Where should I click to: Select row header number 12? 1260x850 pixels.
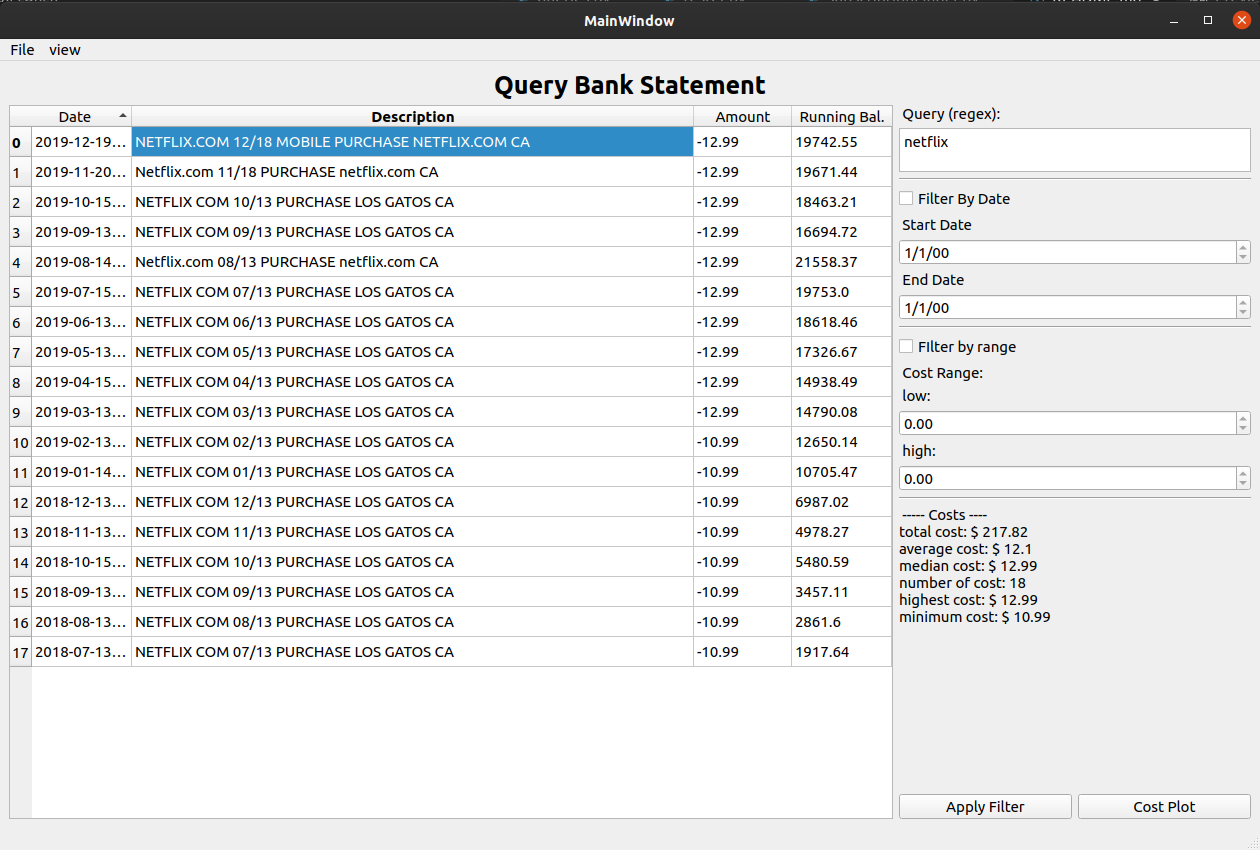click(21, 502)
